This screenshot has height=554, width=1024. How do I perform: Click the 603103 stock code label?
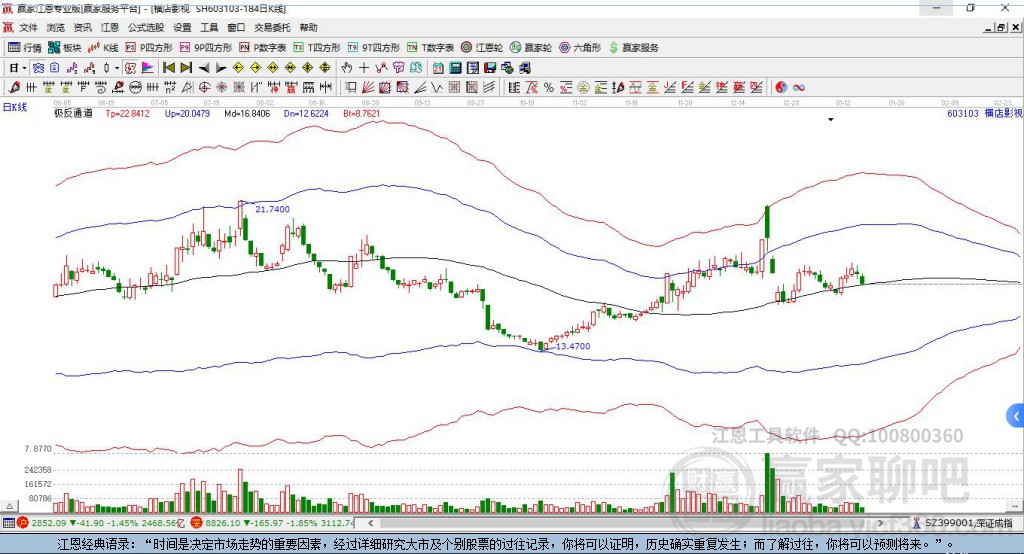click(963, 113)
